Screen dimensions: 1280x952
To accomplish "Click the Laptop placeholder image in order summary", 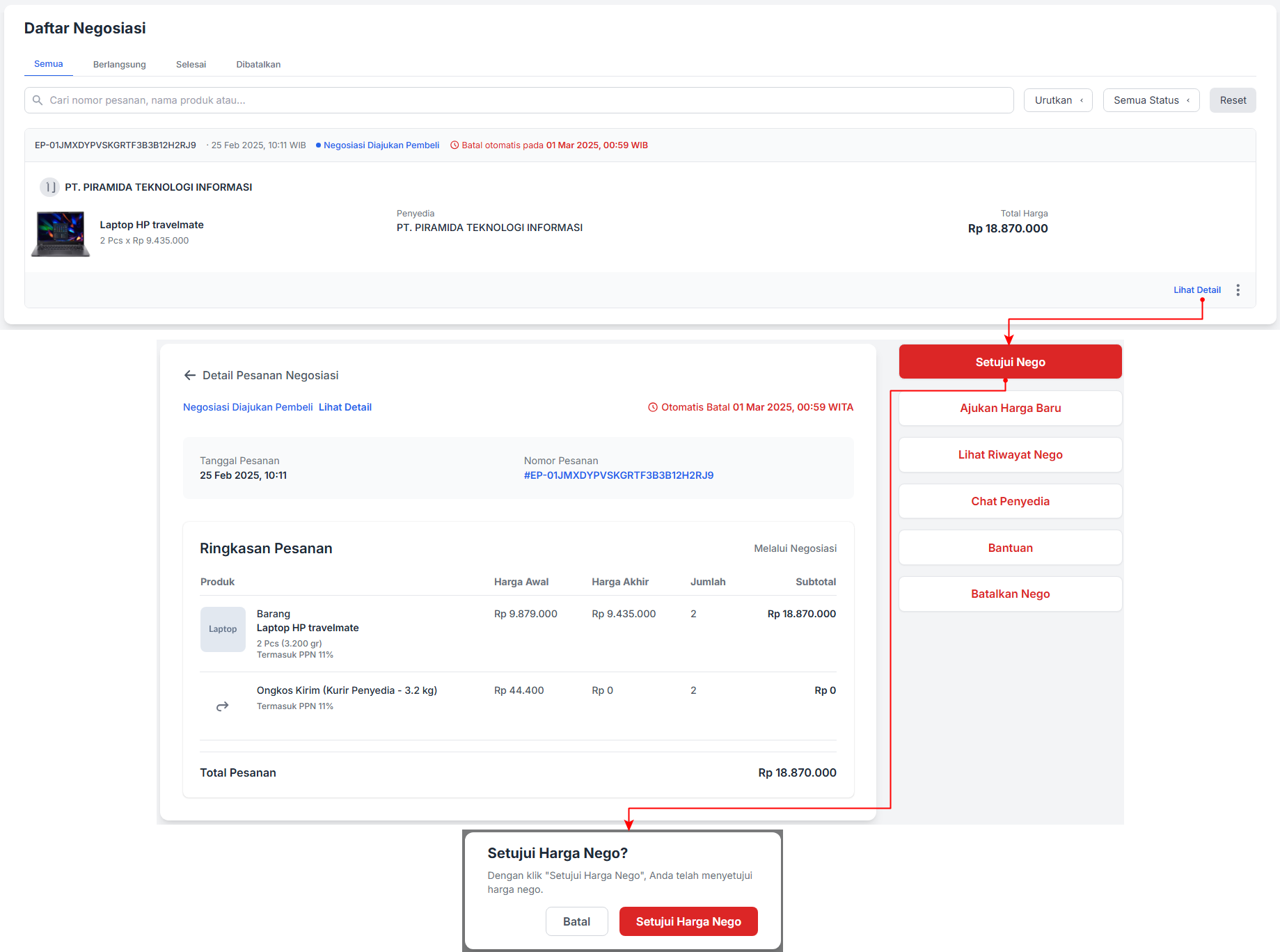I will click(x=223, y=629).
